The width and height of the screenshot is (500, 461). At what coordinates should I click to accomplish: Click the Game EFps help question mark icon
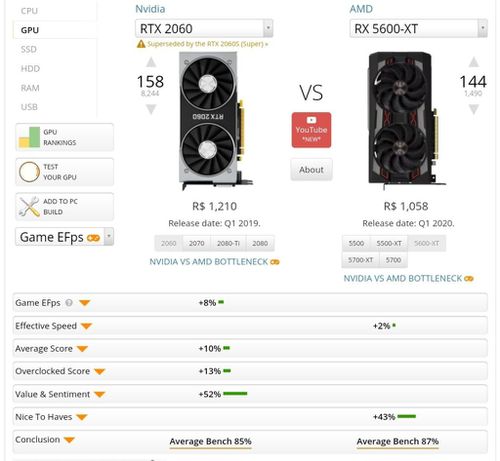coord(69,303)
